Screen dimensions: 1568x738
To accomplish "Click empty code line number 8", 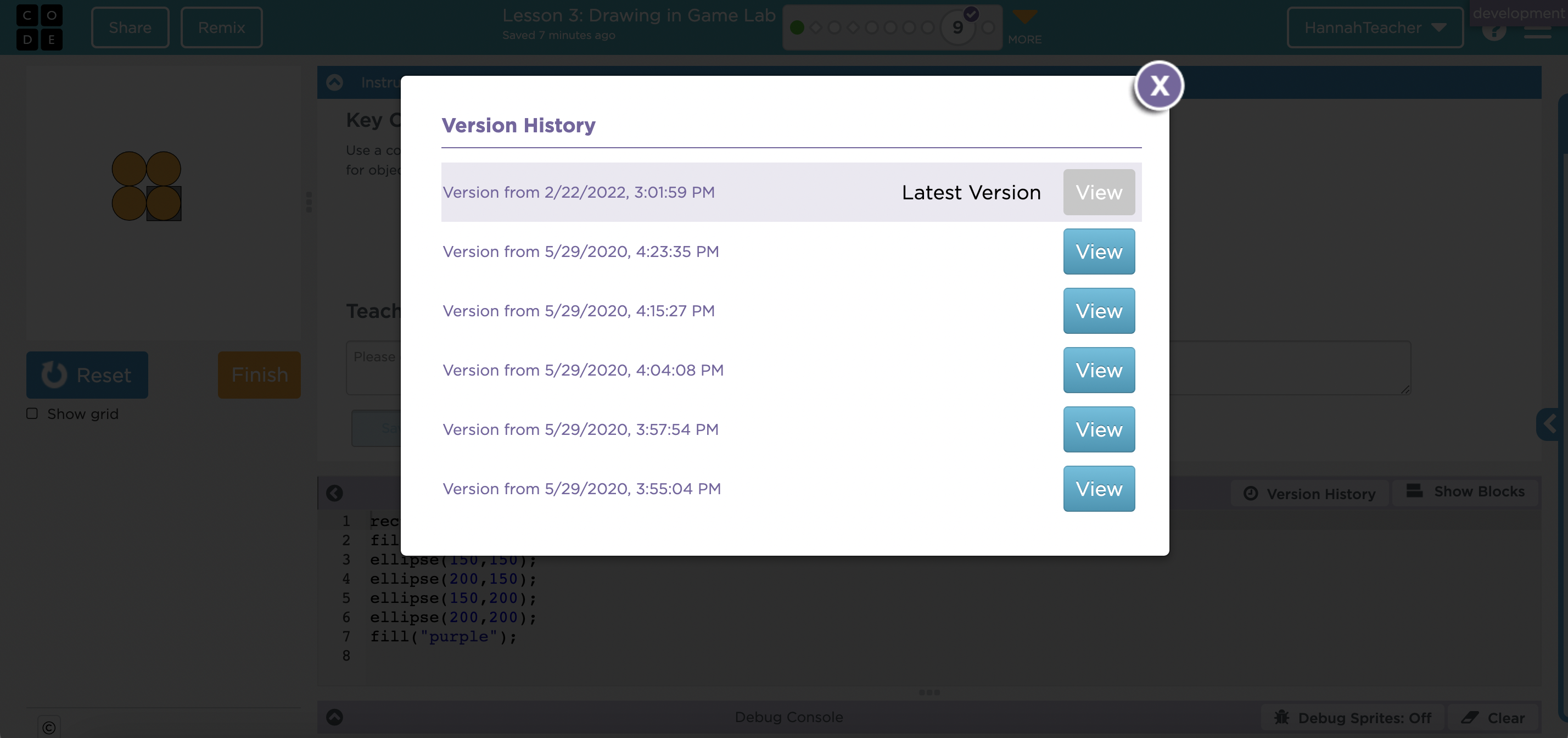I will (x=346, y=656).
